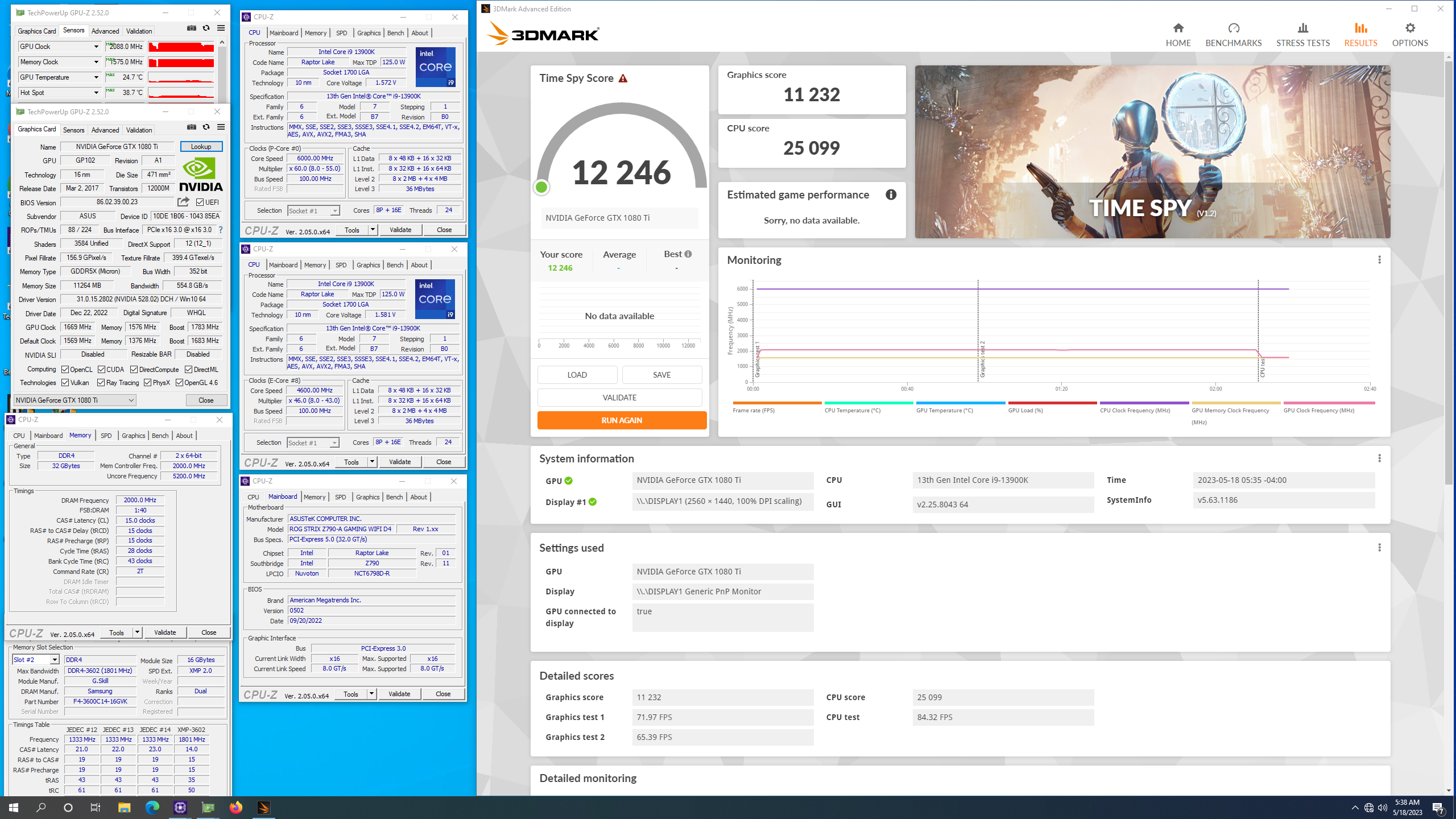Open Bench tab in top CPU-Z window
Screen dimensions: 1456x819
(395, 33)
